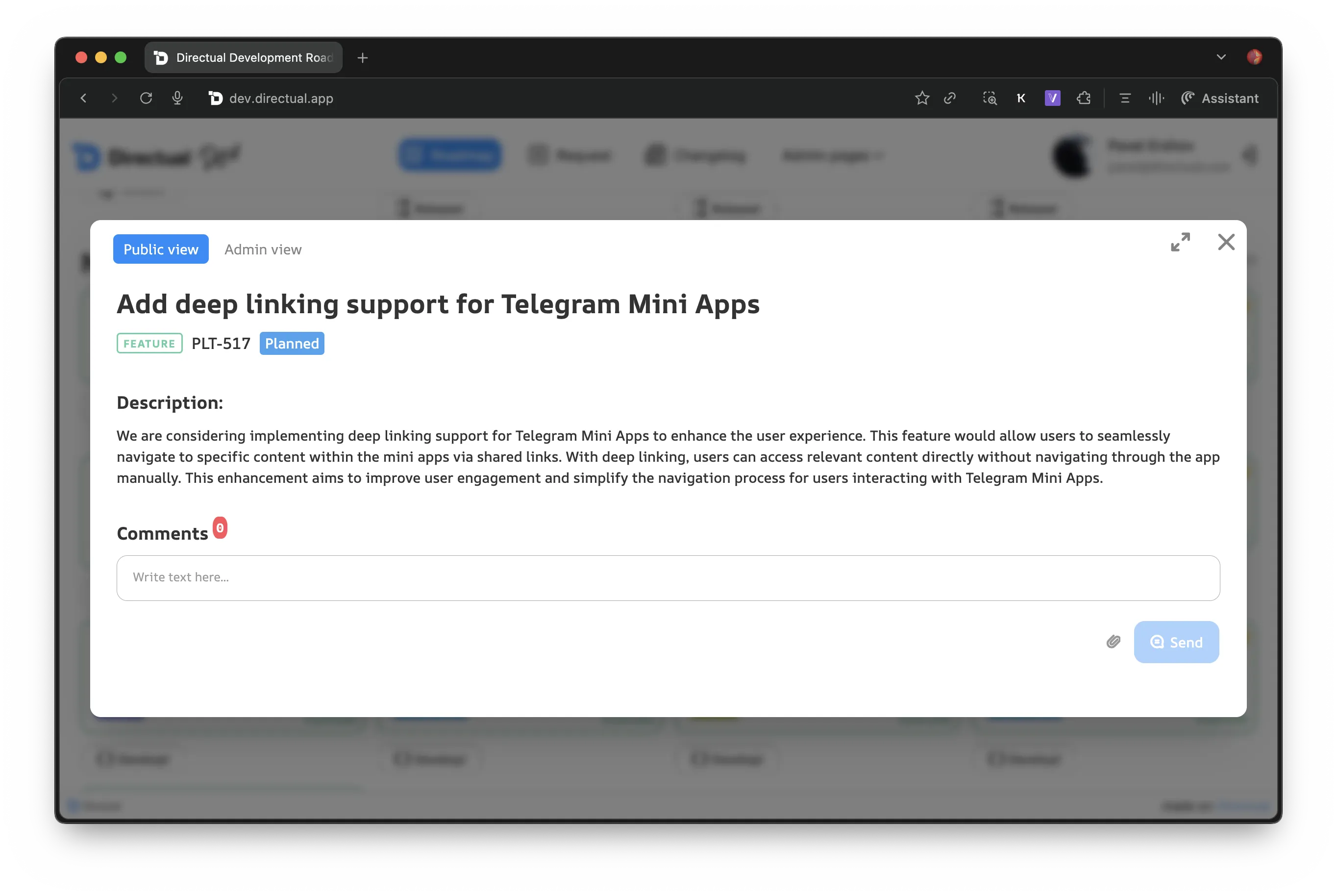Image resolution: width=1337 pixels, height=896 pixels.
Task: Expand the tab list dropdown chevron
Action: coord(1220,57)
